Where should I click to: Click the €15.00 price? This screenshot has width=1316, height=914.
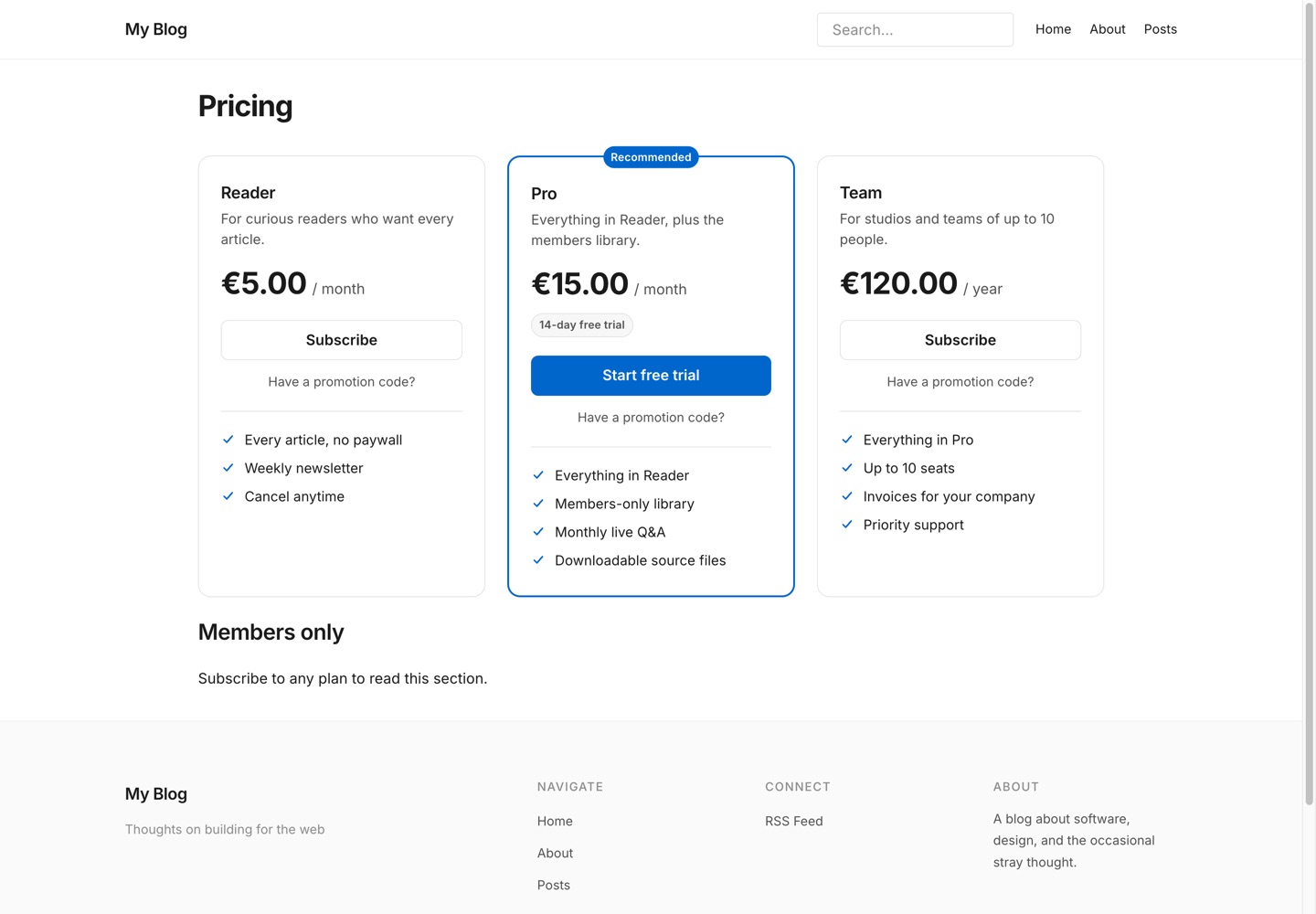point(580,284)
